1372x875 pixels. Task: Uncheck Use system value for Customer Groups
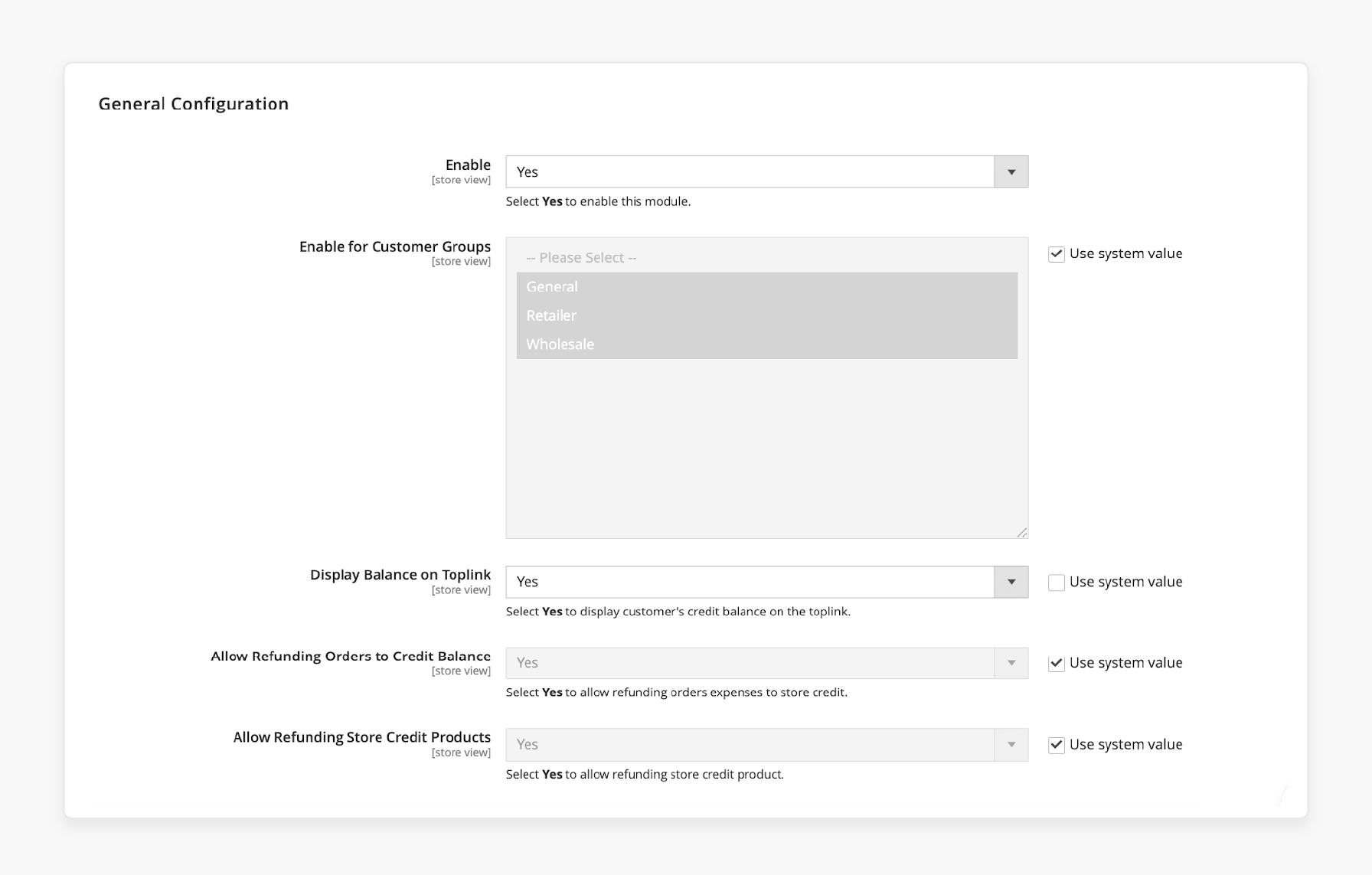tap(1057, 254)
